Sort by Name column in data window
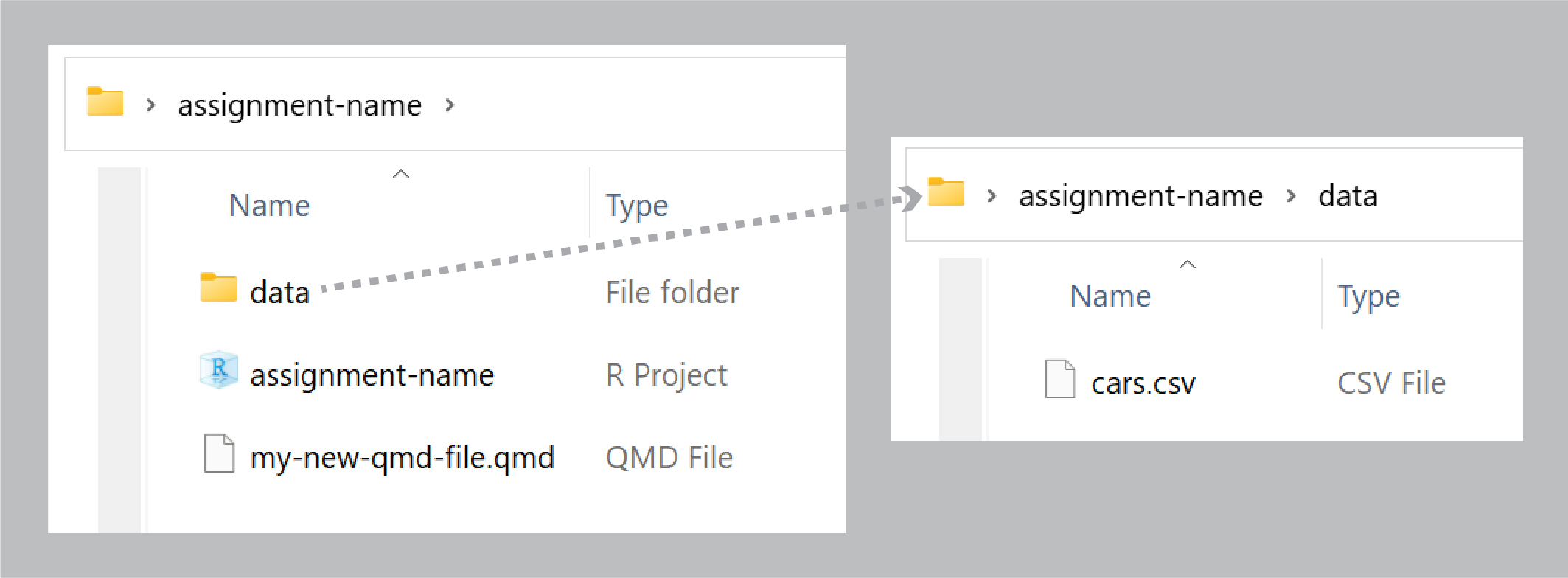The width and height of the screenshot is (1568, 578). click(1110, 296)
